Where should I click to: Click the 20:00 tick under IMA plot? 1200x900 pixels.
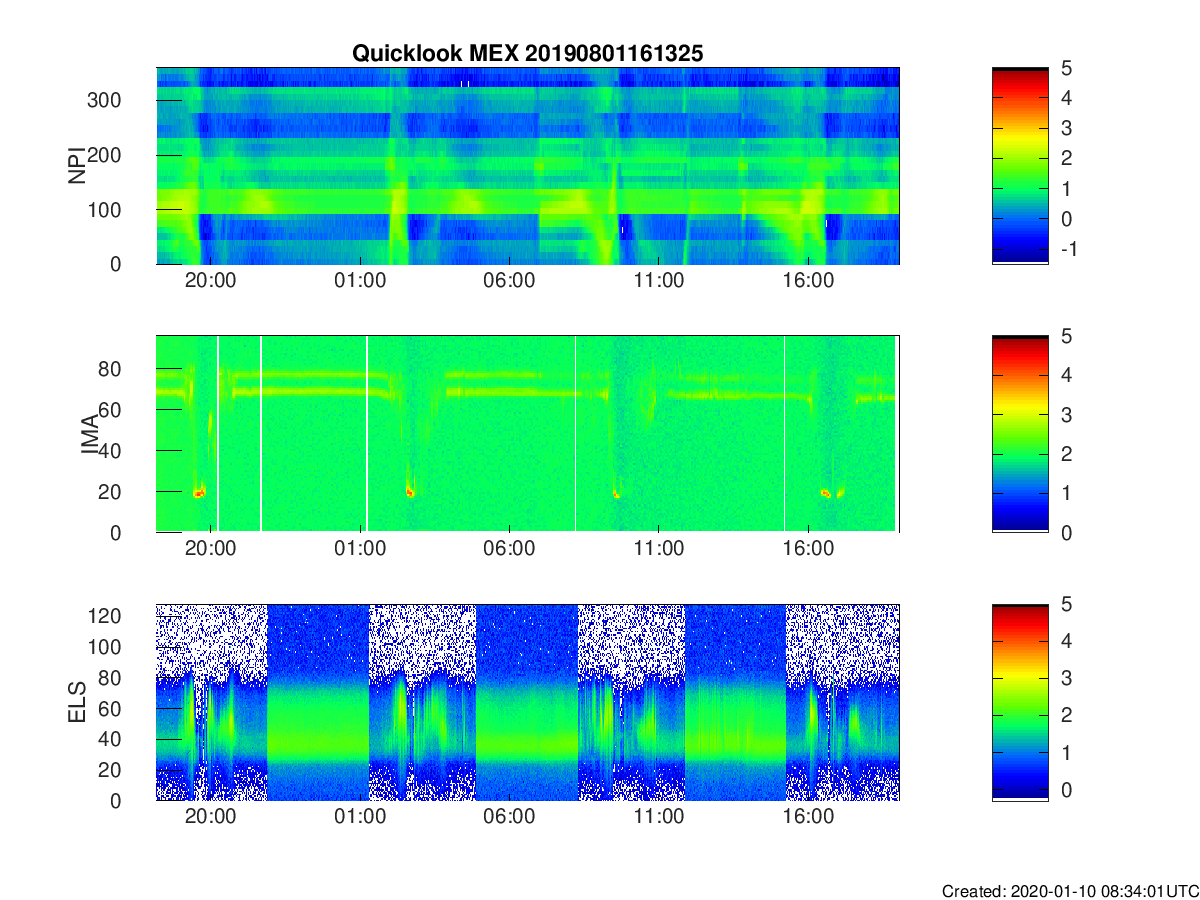click(x=210, y=548)
